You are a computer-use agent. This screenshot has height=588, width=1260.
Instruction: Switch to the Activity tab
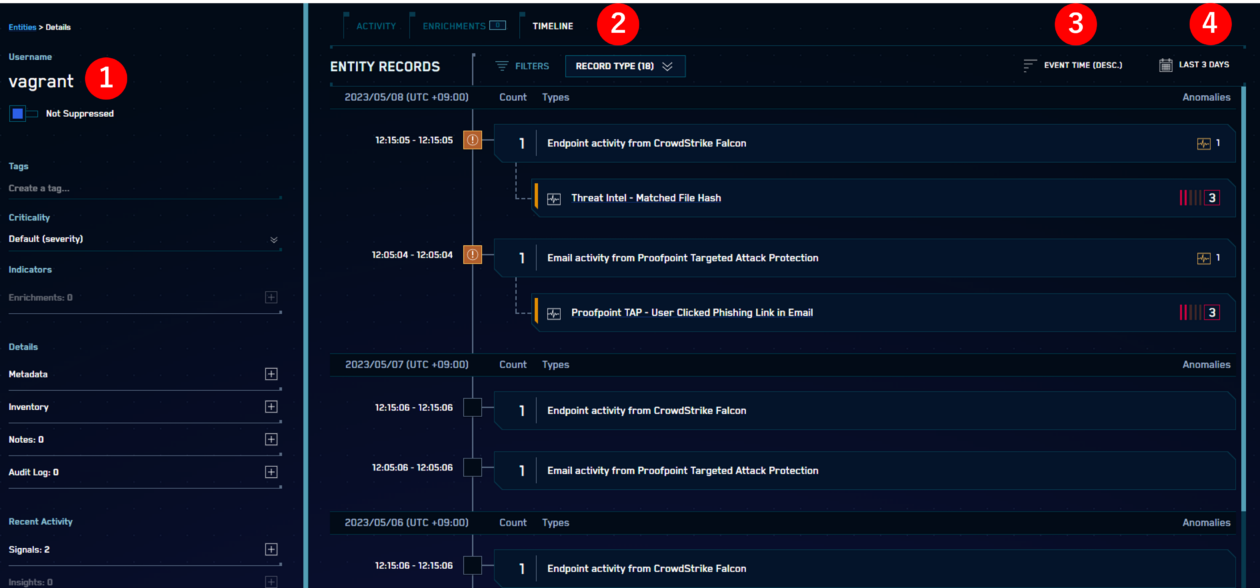click(x=377, y=25)
